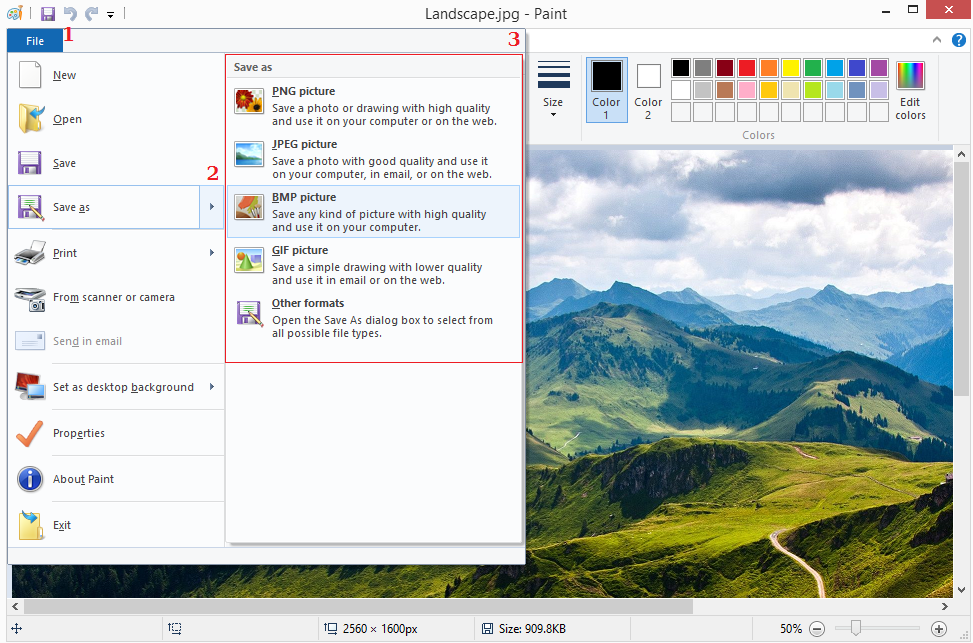The image size is (973, 643).
Task: Click the New blank page icon
Action: coord(30,75)
